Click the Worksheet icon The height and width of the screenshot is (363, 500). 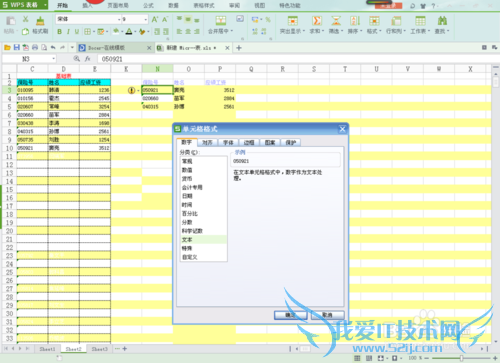coord(420,21)
